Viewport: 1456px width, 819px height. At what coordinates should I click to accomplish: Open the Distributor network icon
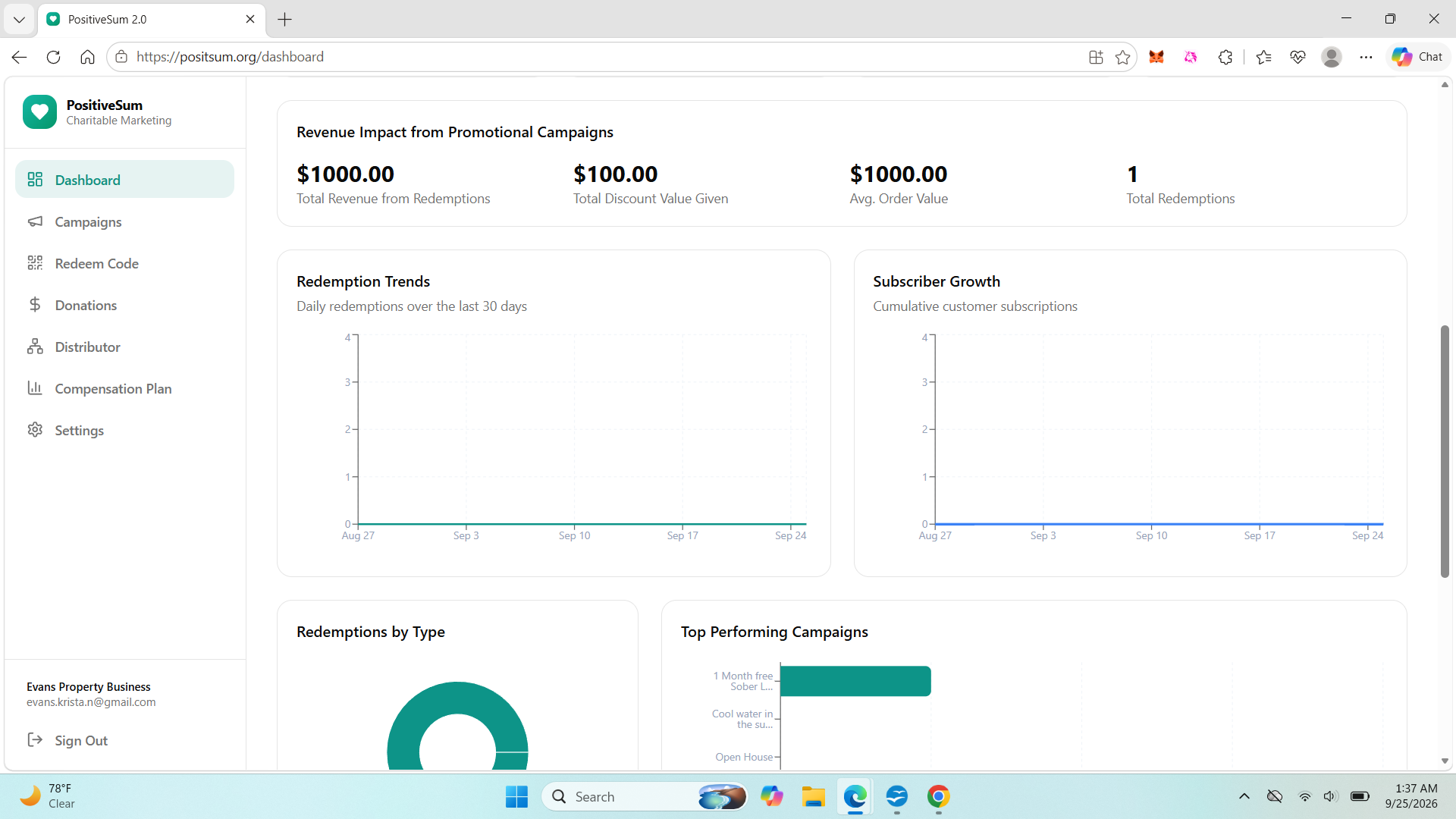(x=35, y=347)
